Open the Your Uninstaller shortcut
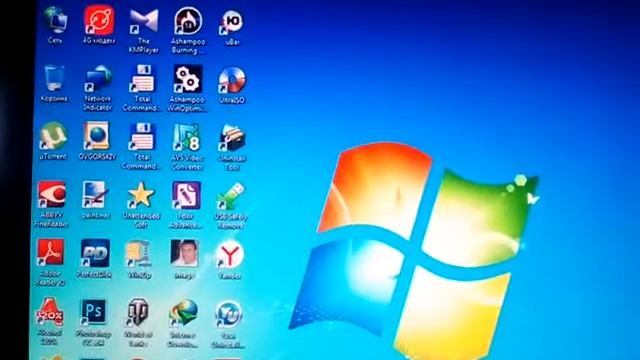Viewport: 640px width, 360px height. click(229, 315)
